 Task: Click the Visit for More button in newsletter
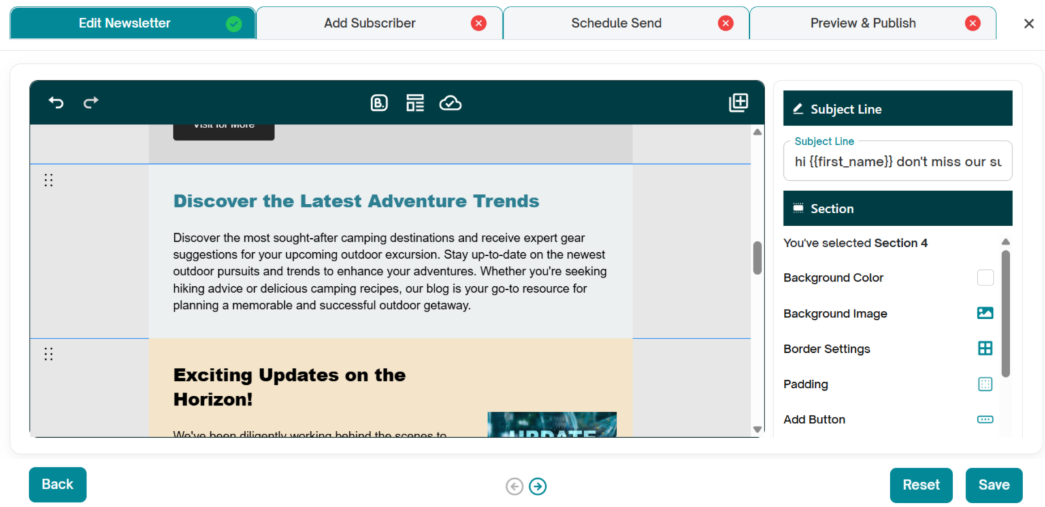pos(224,131)
